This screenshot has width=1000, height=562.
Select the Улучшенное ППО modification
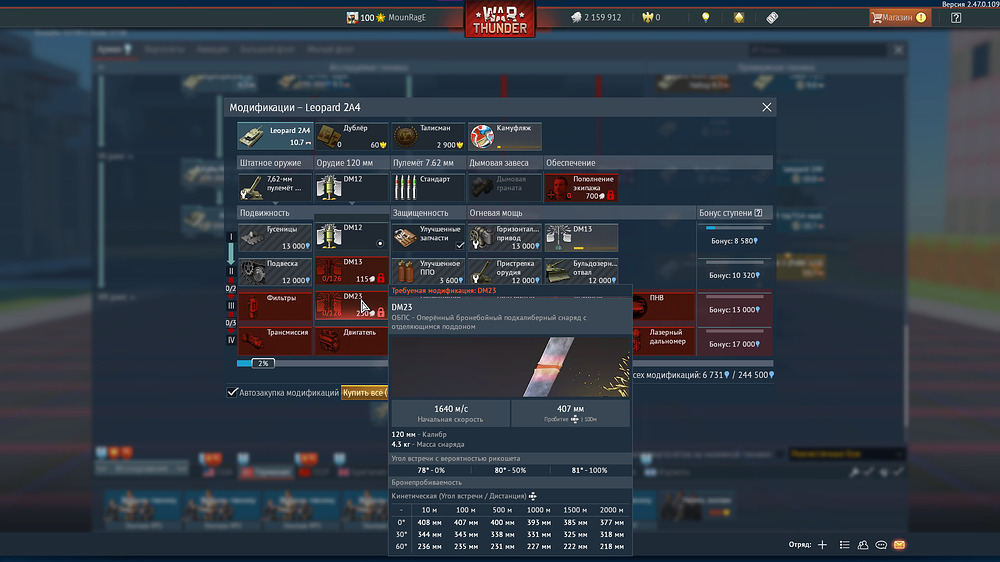pos(428,272)
